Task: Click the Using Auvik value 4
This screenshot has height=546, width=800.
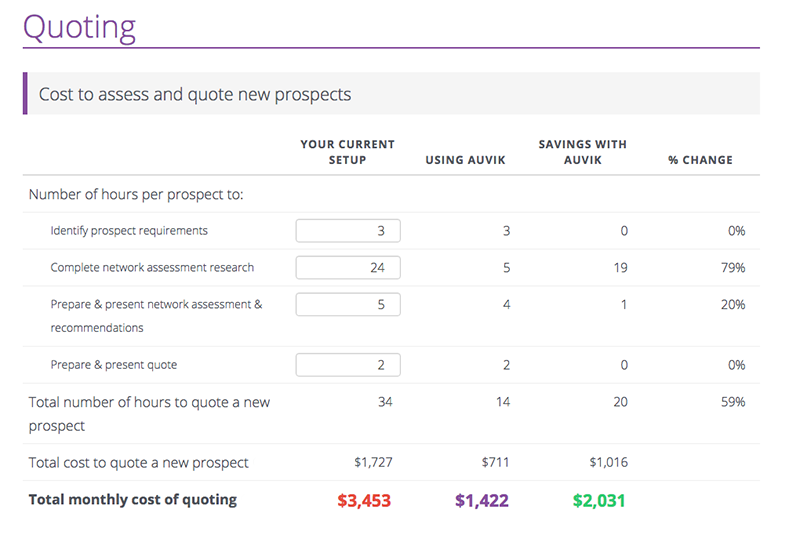Action: [506, 305]
